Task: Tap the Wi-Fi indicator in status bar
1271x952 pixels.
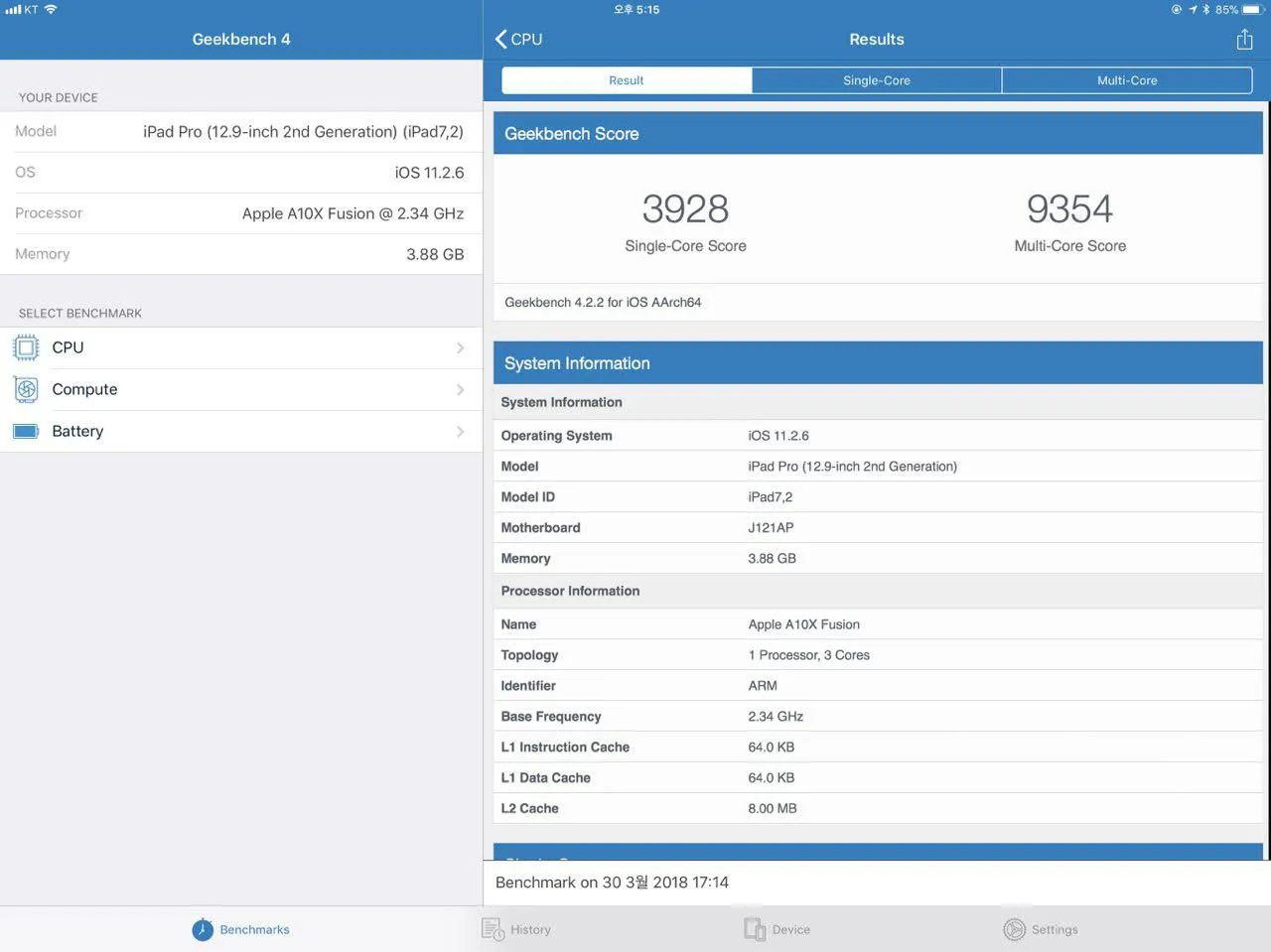Action: [51, 10]
